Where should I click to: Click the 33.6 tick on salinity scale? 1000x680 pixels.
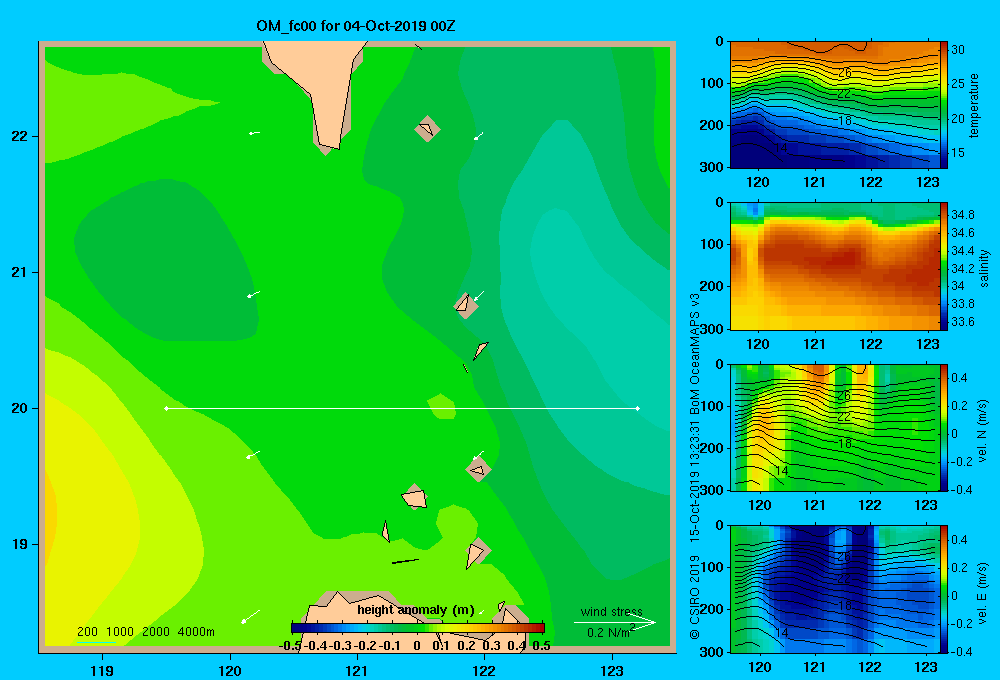[x=962, y=322]
